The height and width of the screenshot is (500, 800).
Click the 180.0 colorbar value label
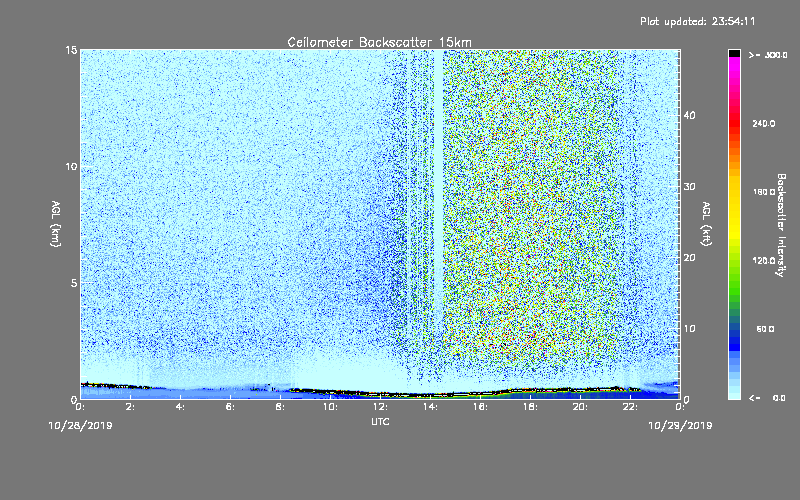click(x=764, y=192)
